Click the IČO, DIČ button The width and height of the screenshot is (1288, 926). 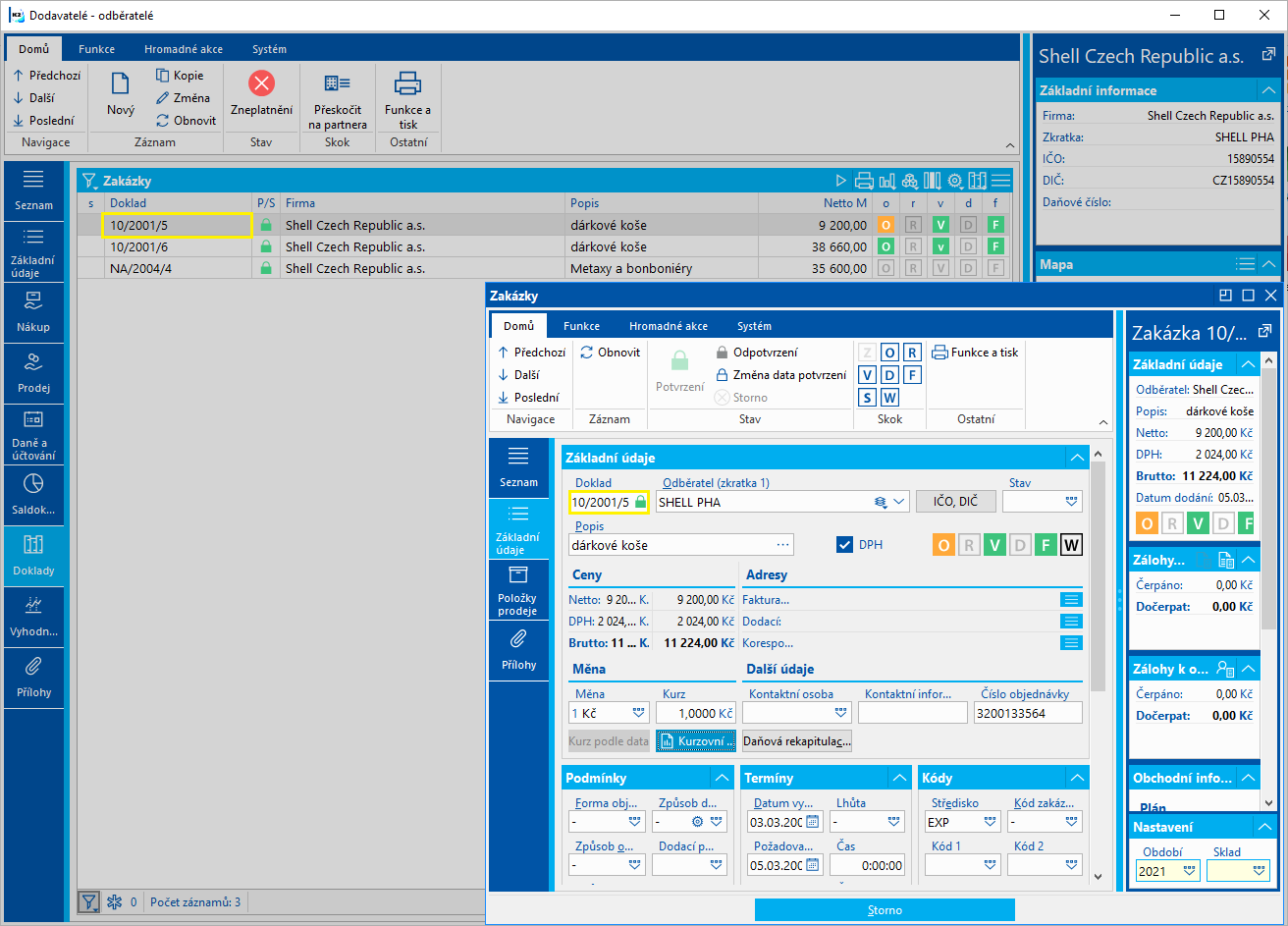[x=955, y=502]
